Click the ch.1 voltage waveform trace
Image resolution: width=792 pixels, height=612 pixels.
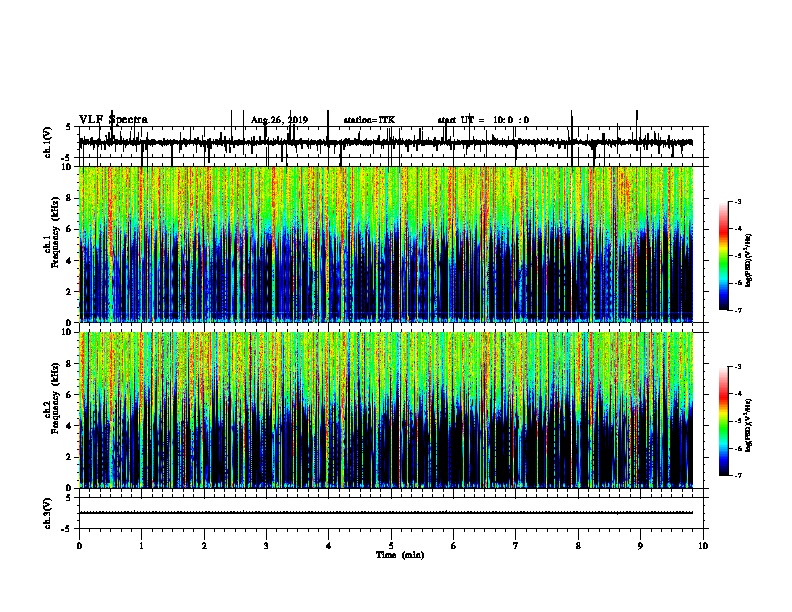click(386, 143)
